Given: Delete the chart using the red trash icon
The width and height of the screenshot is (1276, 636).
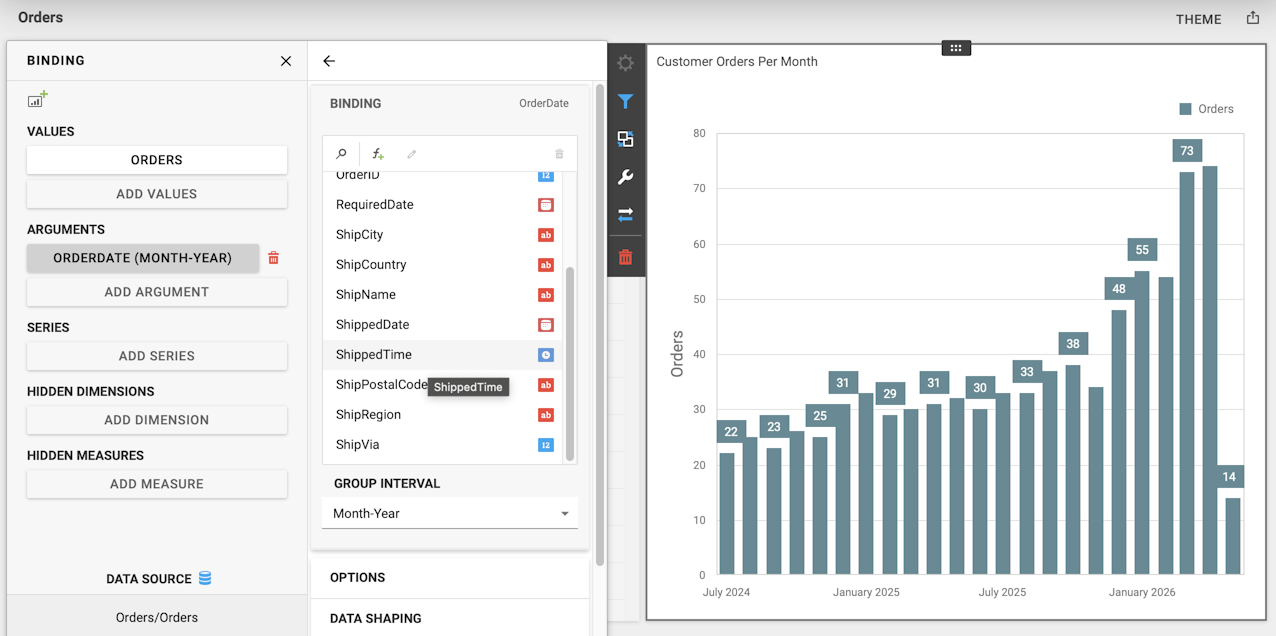Looking at the screenshot, I should pos(625,256).
